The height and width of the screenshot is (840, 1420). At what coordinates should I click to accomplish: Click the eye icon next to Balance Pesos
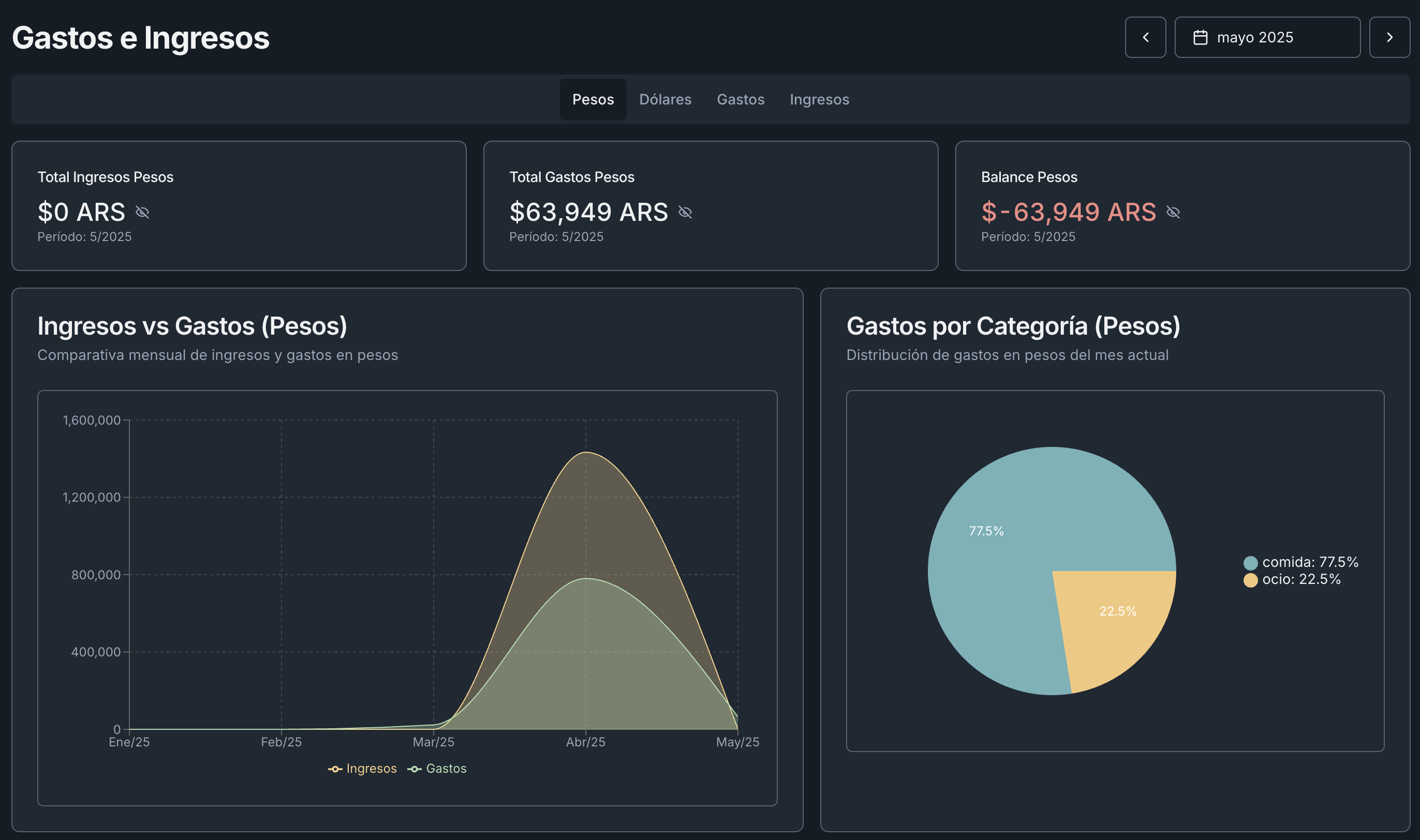click(x=1174, y=213)
